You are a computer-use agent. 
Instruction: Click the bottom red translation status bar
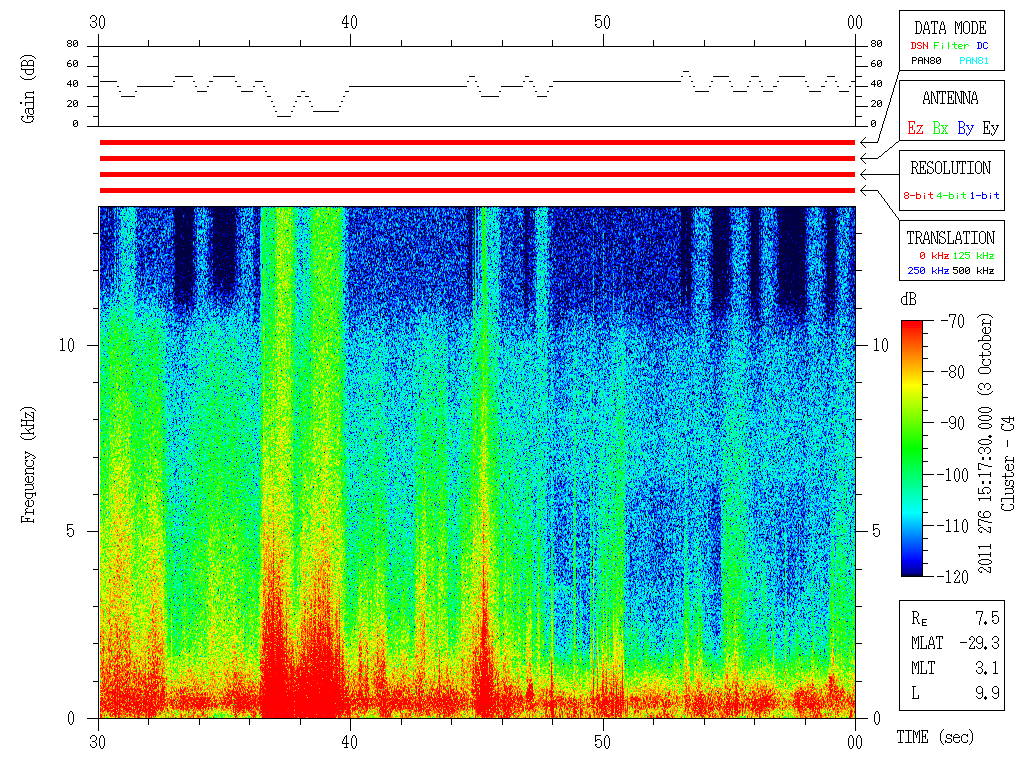(x=477, y=191)
